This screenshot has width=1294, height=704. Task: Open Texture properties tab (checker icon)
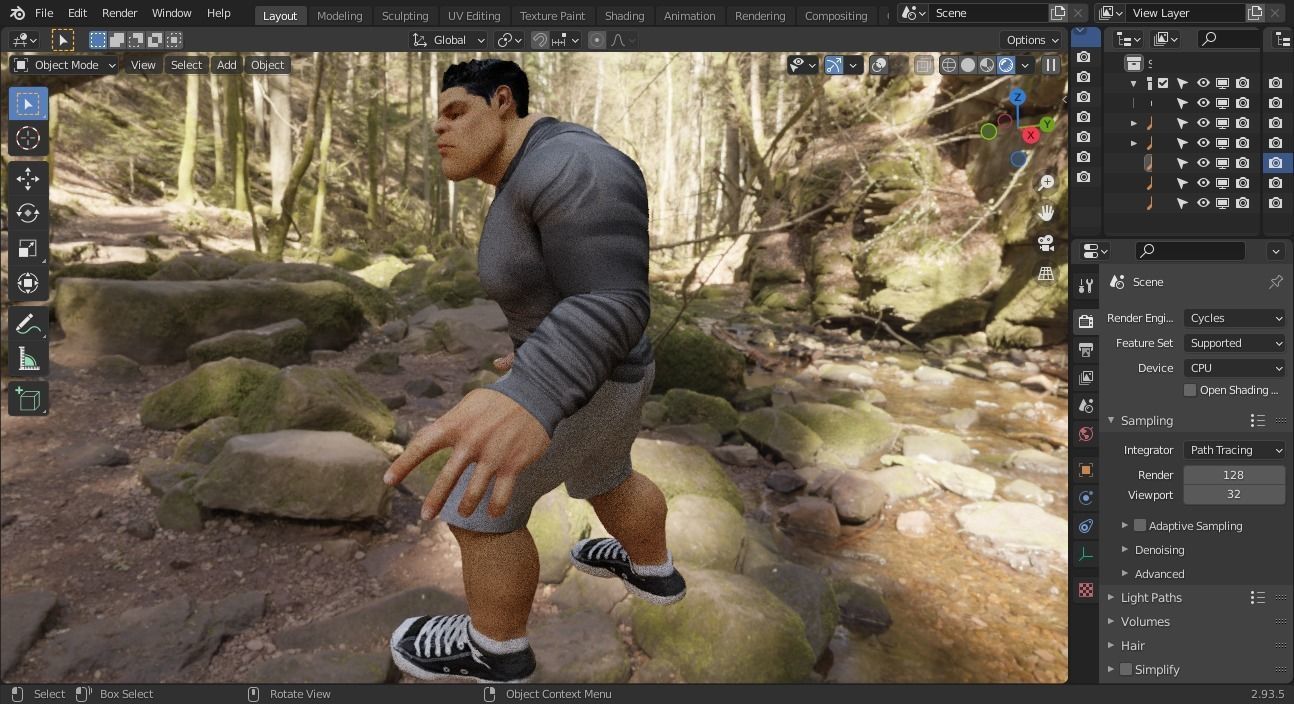coord(1086,590)
